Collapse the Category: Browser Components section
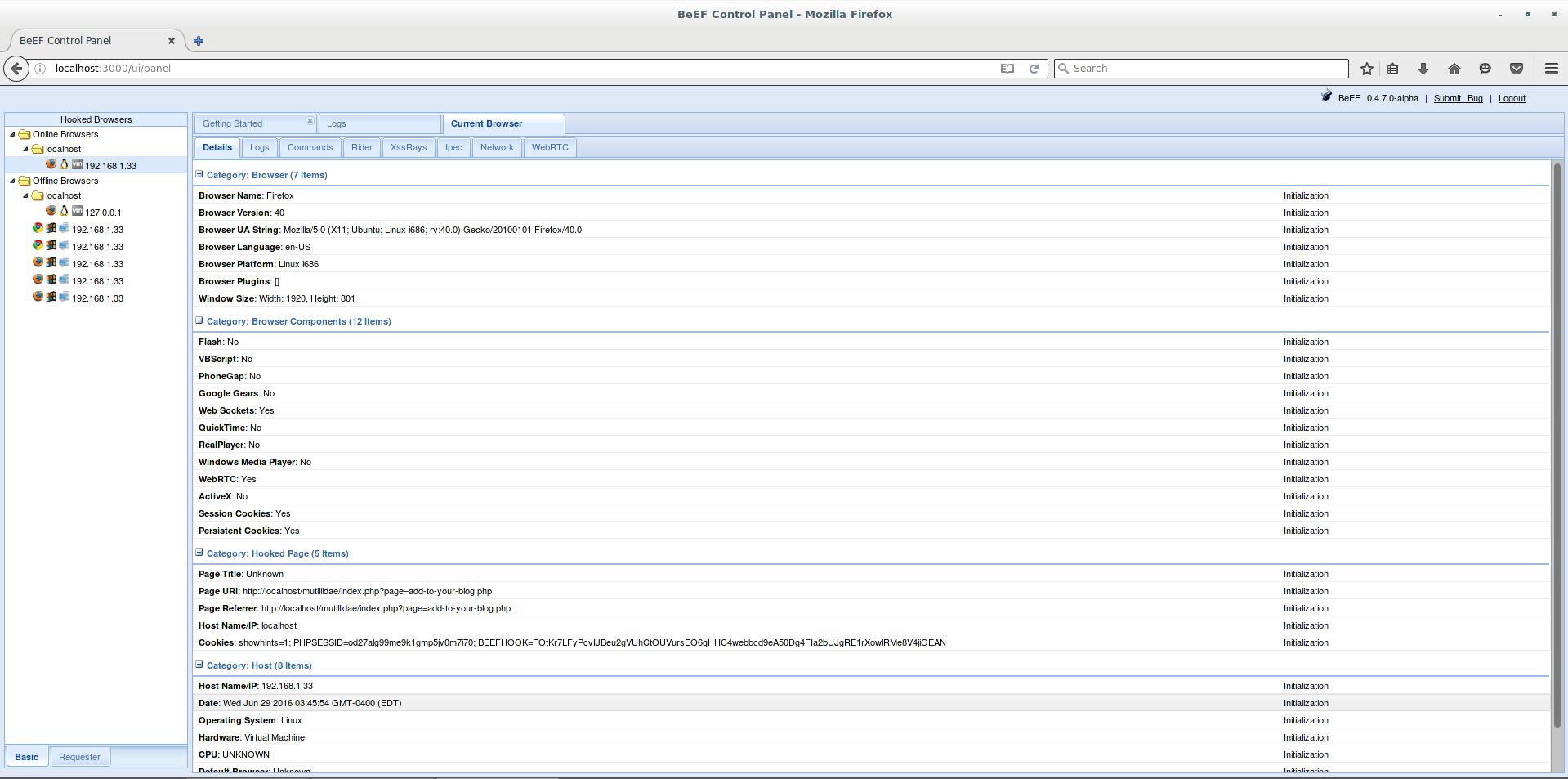Screen dimensions: 1568x779 199,320
